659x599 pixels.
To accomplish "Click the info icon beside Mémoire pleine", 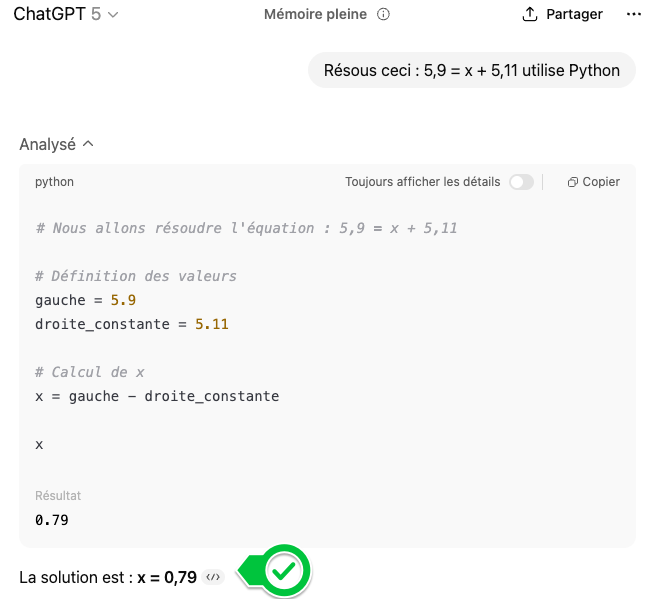I will (383, 15).
